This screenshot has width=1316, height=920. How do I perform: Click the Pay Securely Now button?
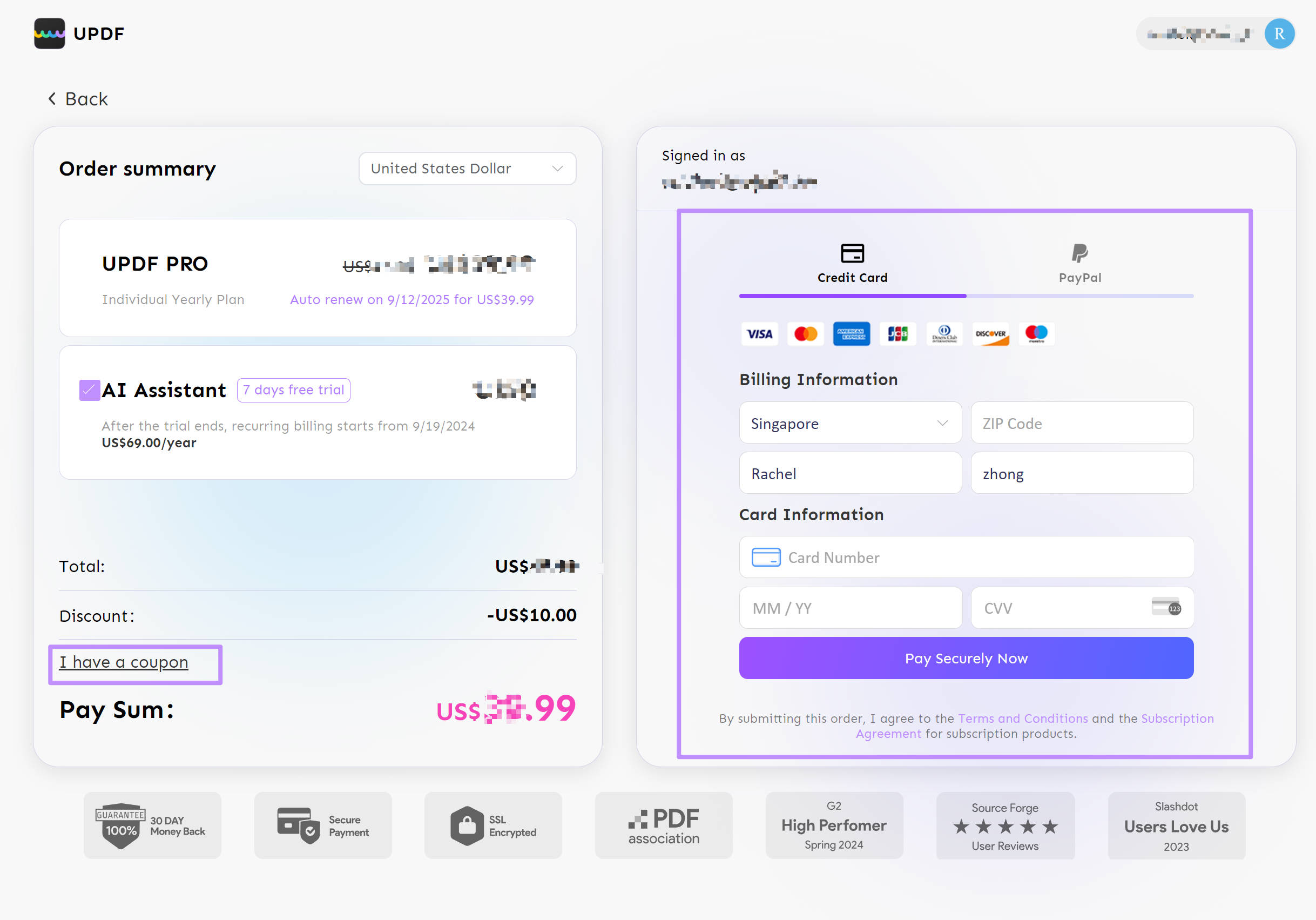click(x=966, y=658)
